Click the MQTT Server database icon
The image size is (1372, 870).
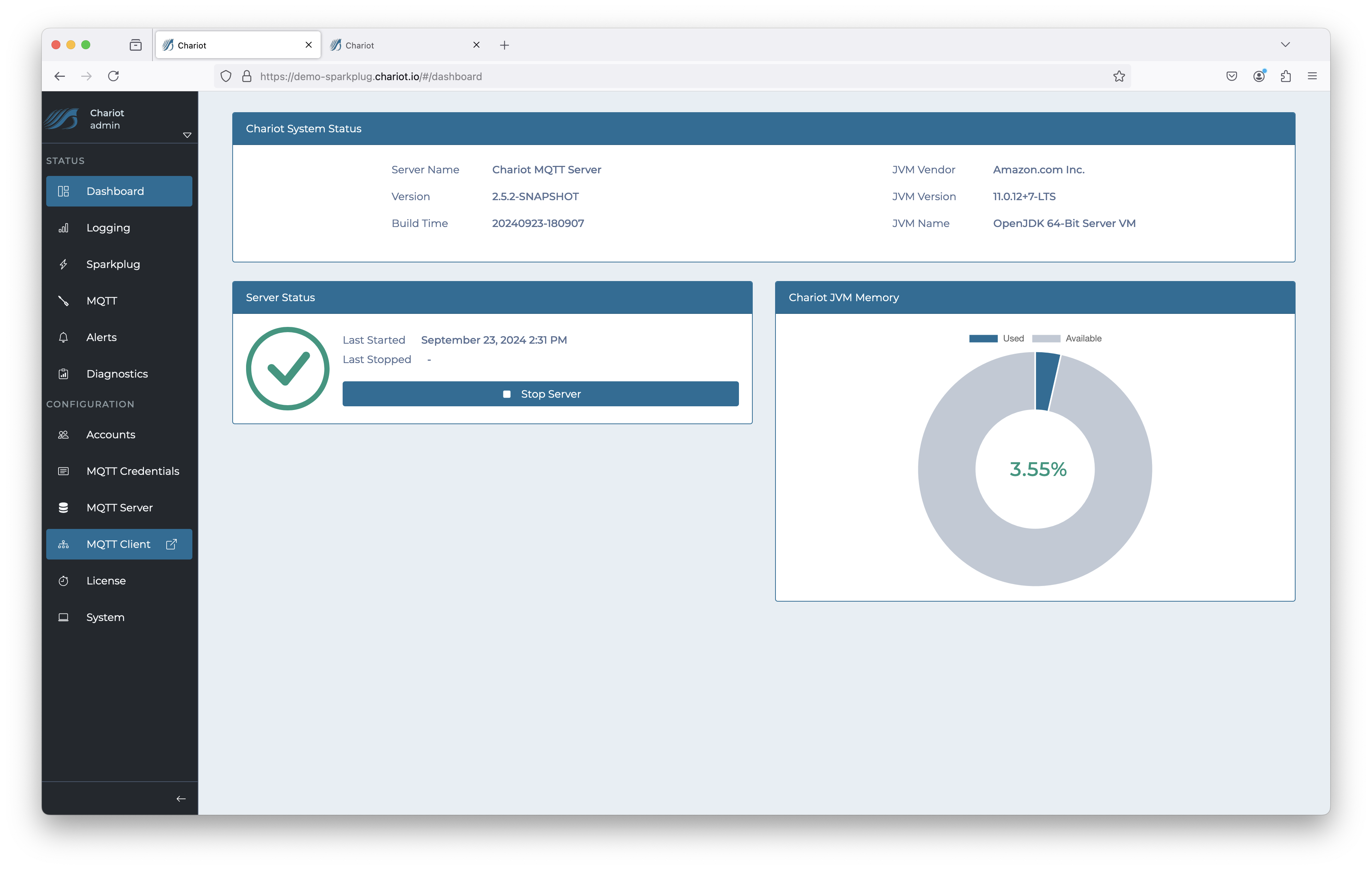[63, 508]
